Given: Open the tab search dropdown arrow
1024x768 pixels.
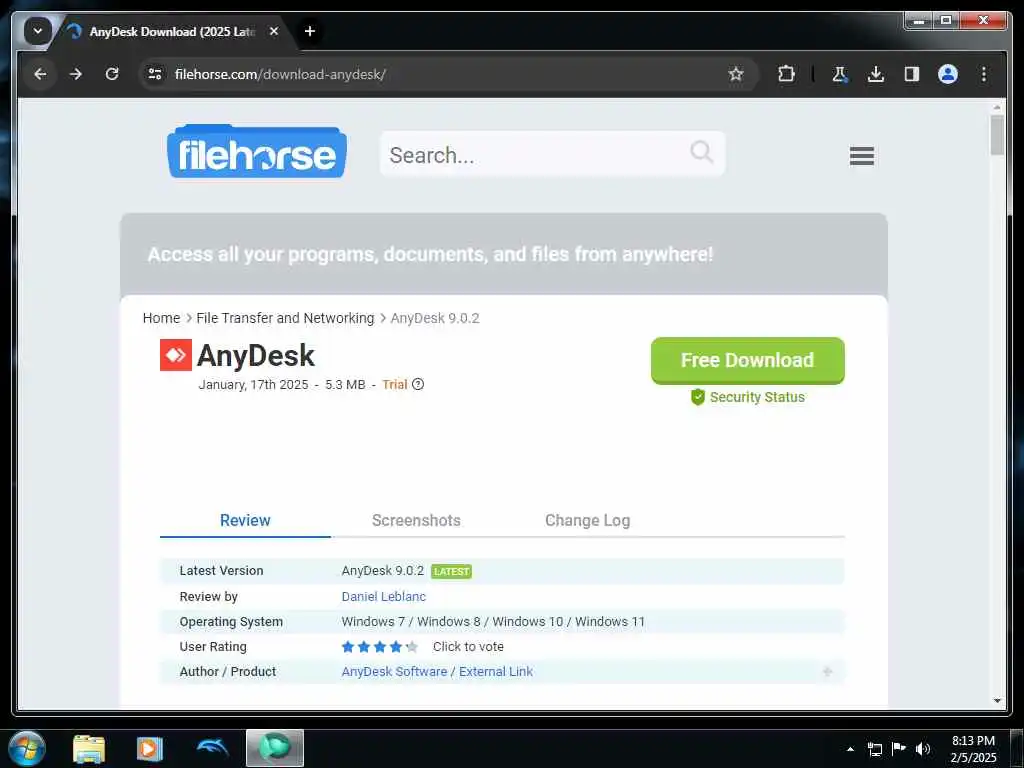Looking at the screenshot, I should [x=38, y=31].
